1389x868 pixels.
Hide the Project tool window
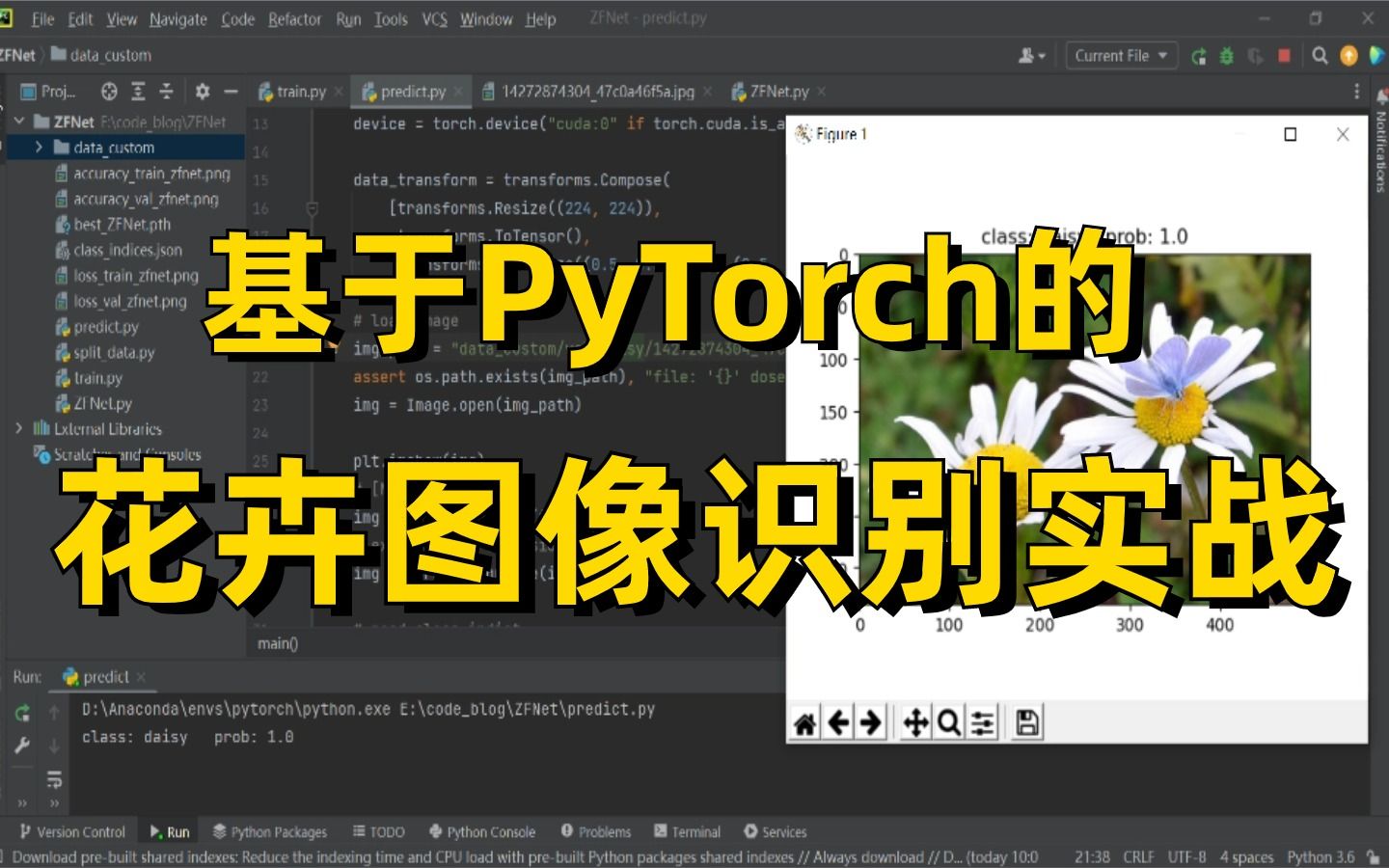point(231,92)
